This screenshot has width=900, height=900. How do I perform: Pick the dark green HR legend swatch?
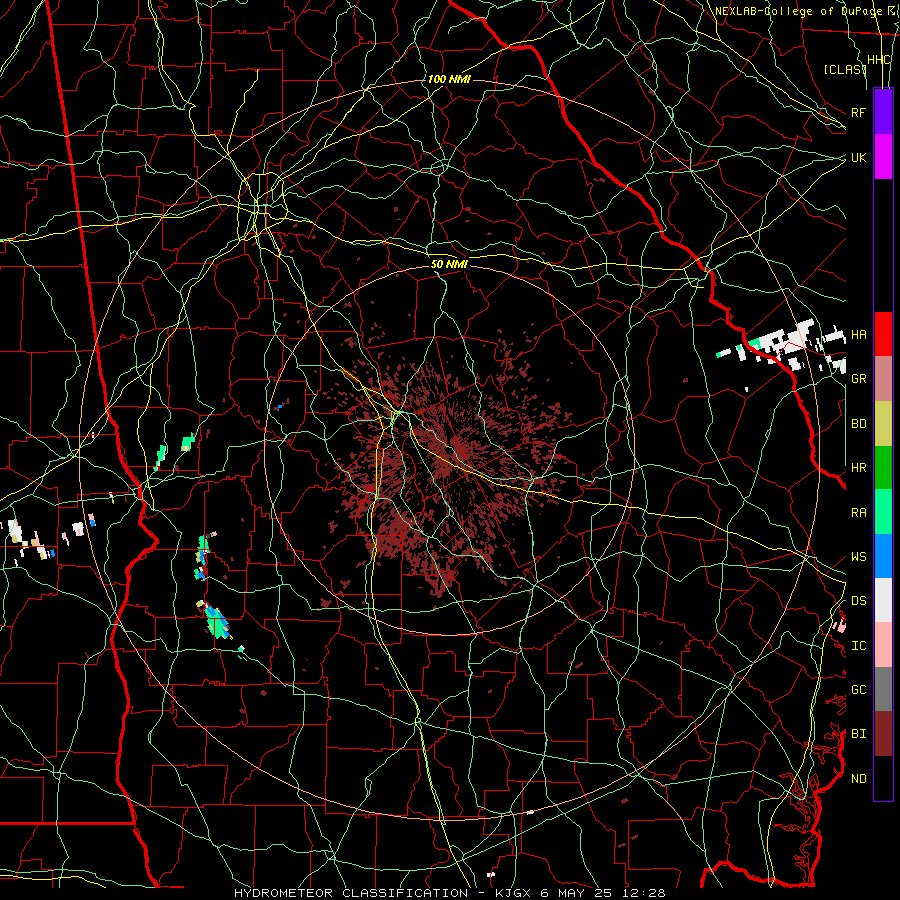(883, 468)
